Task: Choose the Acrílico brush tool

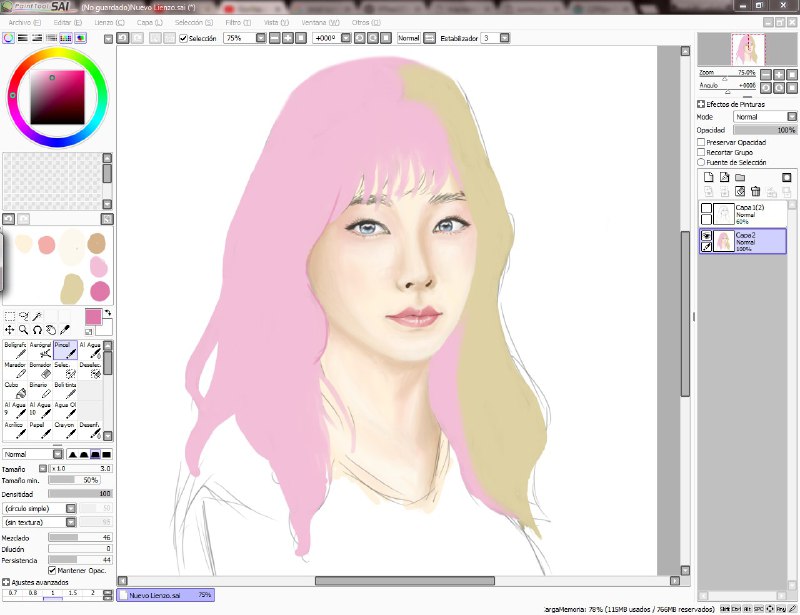Action: [x=15, y=430]
